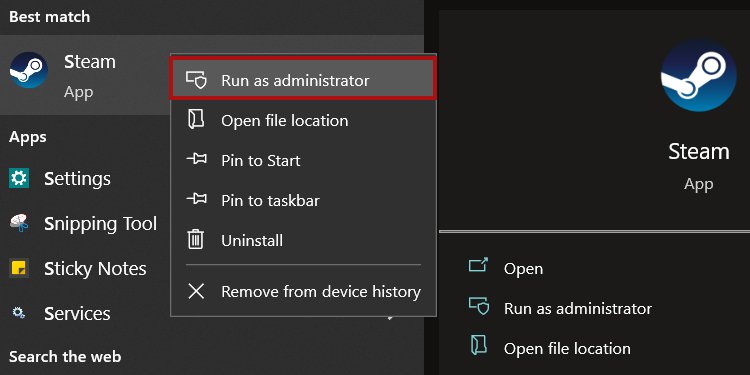Image resolution: width=750 pixels, height=375 pixels.
Task: Click the pin icon next to Pin to Start
Action: pos(196,159)
